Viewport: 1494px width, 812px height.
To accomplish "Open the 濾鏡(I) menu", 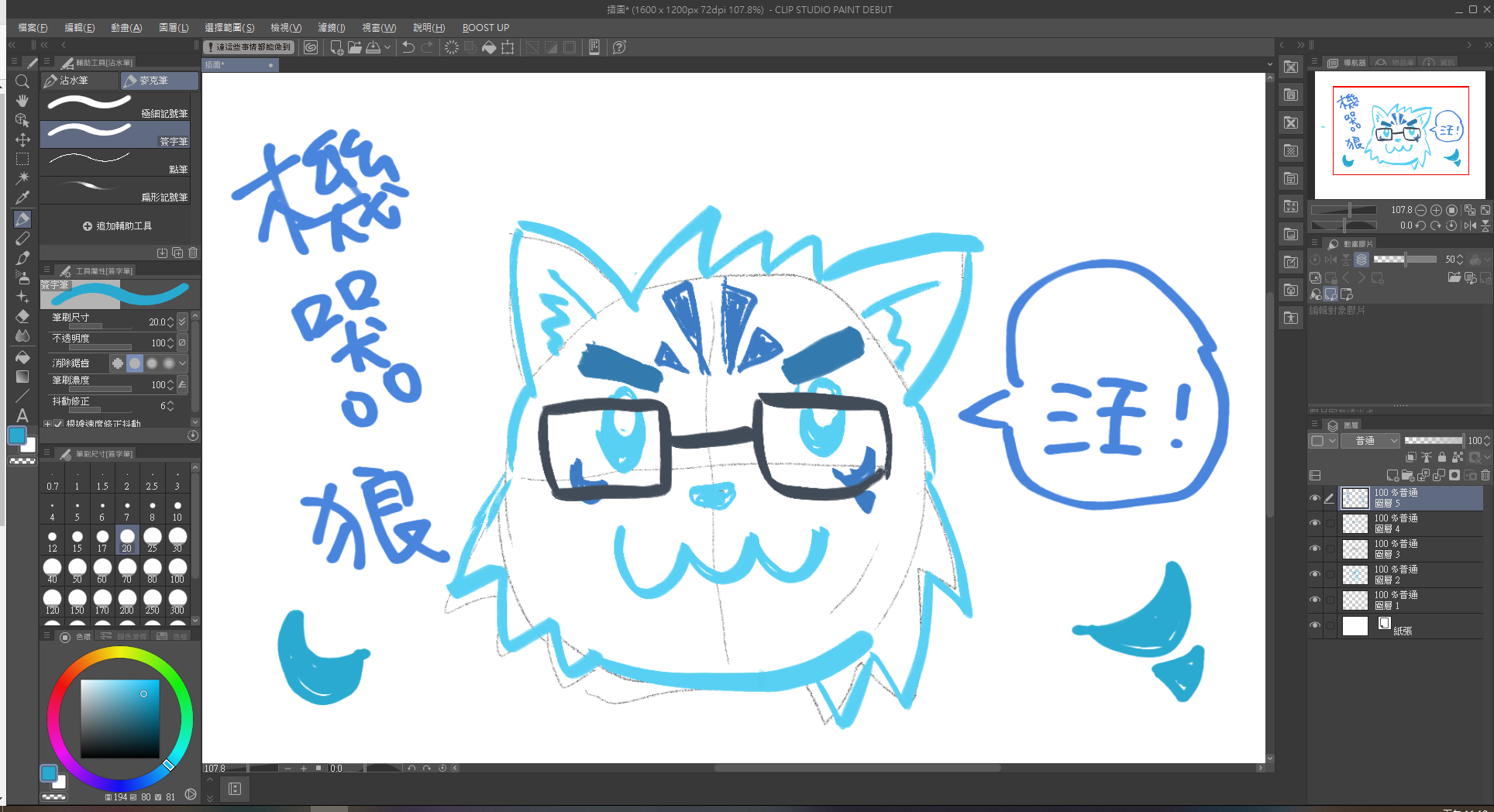I will click(332, 28).
